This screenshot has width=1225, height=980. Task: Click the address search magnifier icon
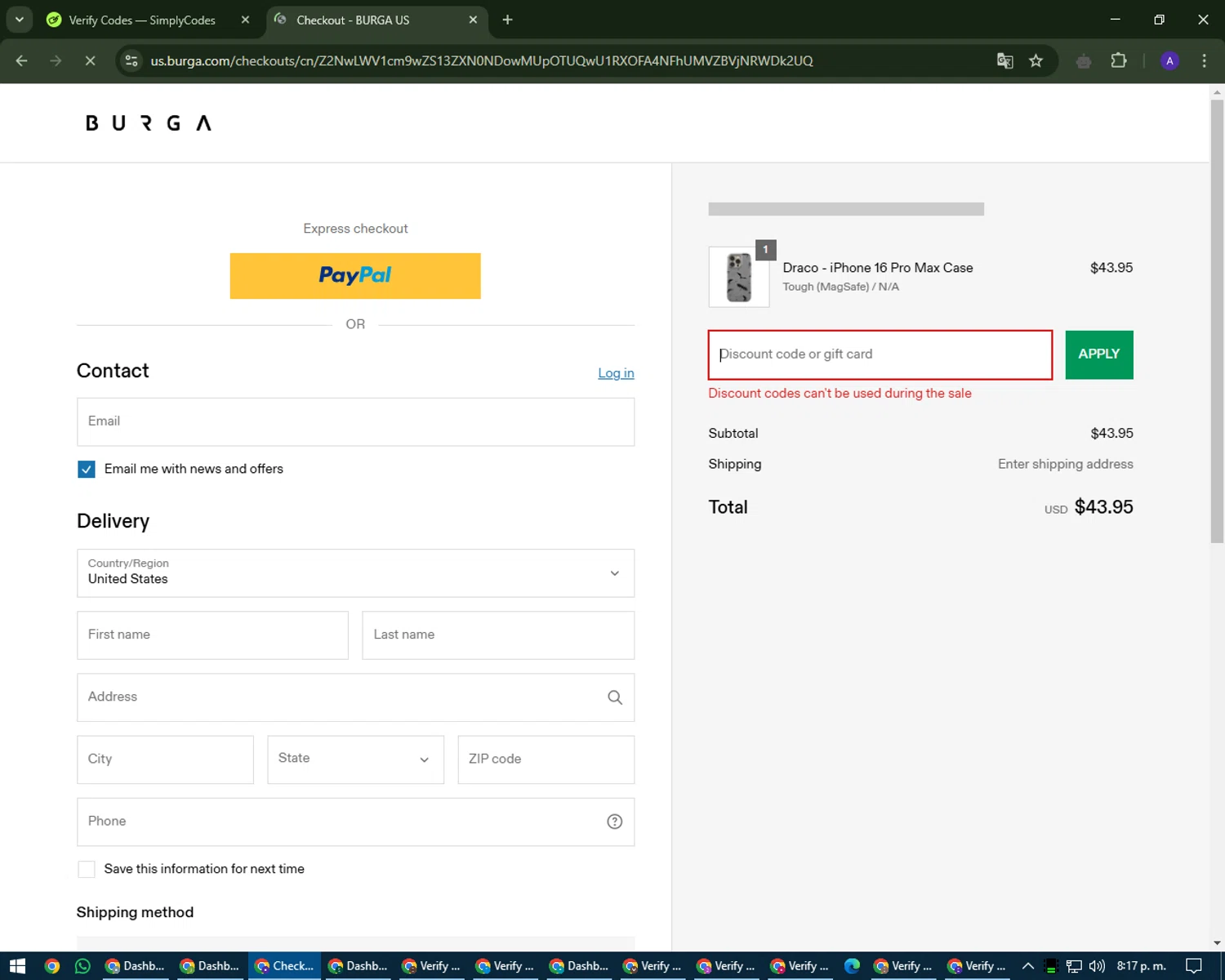point(614,697)
